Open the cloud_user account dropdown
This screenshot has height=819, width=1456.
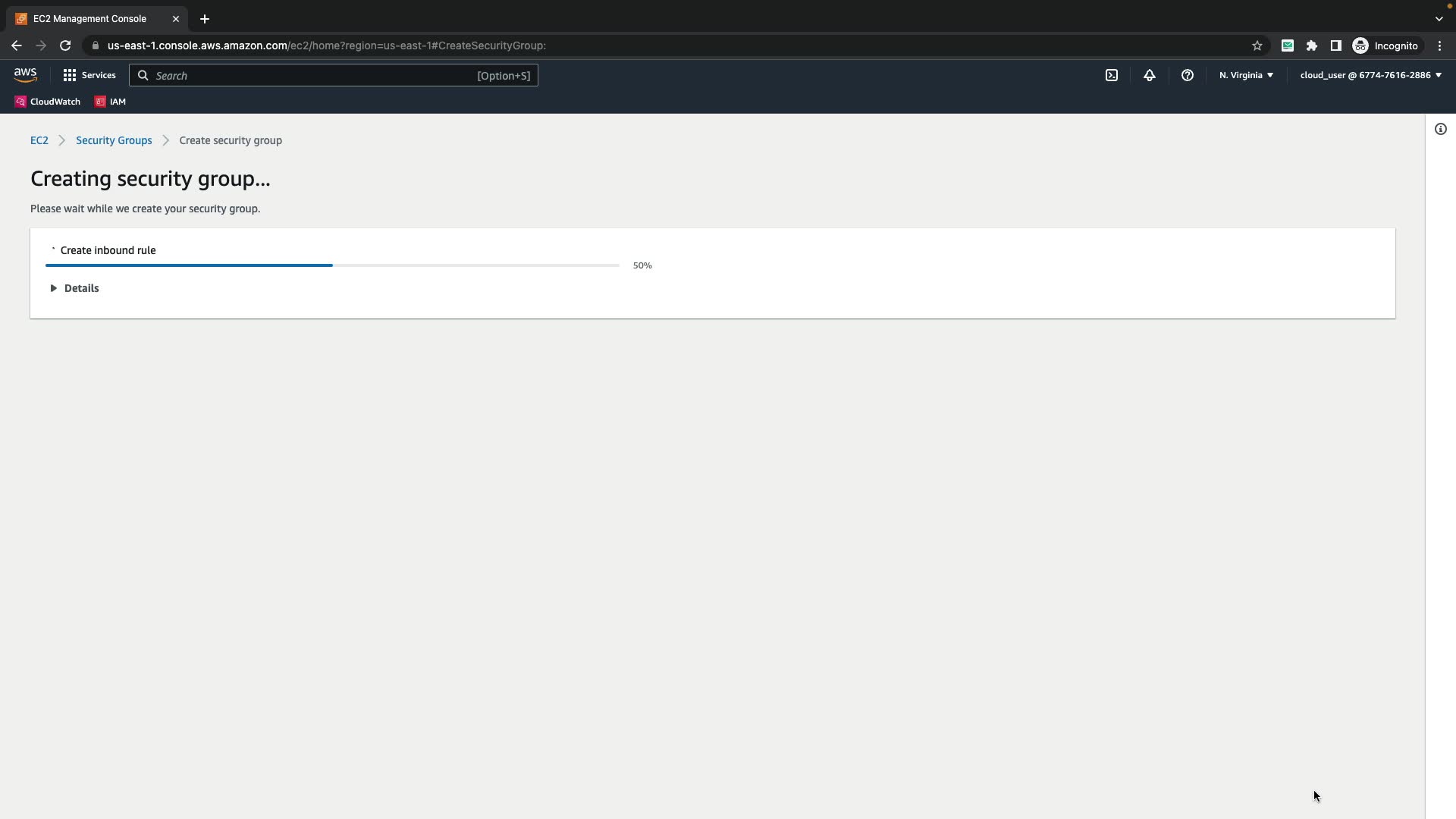1370,75
